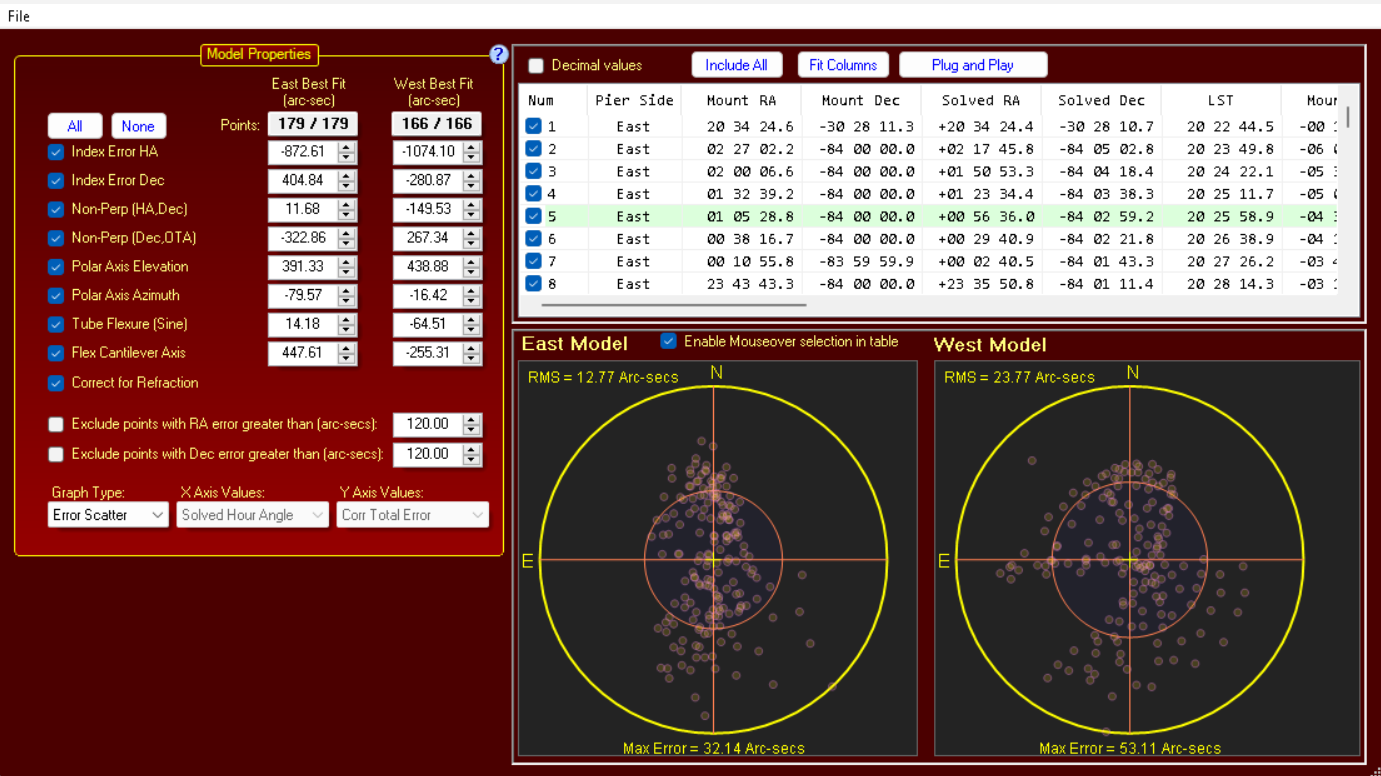Open the help question mark icon
Image resolution: width=1381 pixels, height=776 pixels.
pos(498,55)
